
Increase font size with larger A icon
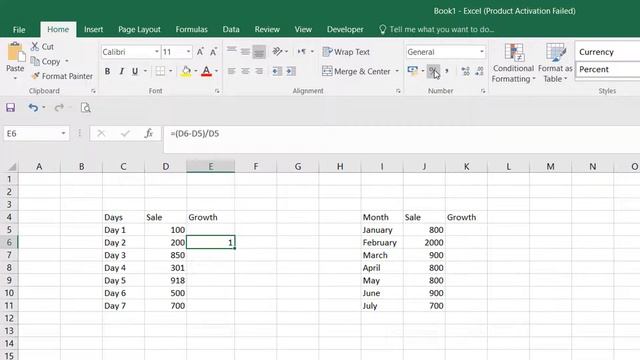point(200,52)
